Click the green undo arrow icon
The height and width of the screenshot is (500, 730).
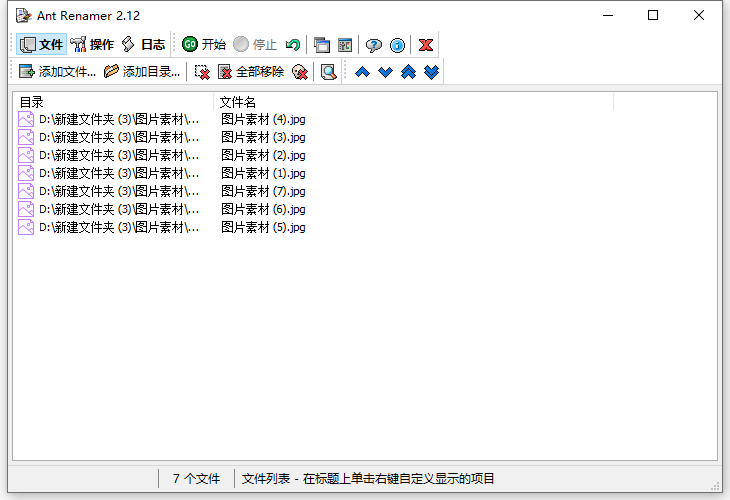point(293,45)
